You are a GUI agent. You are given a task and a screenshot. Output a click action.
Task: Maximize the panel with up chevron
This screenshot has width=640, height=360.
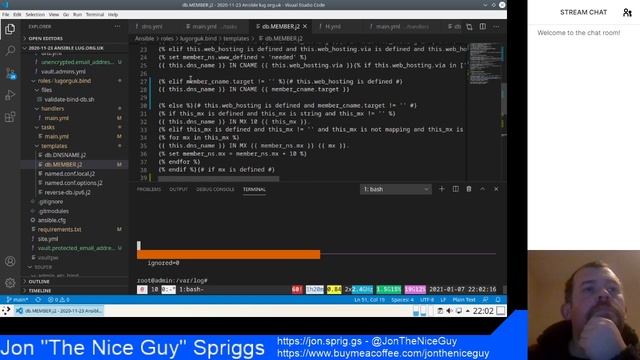482,189
